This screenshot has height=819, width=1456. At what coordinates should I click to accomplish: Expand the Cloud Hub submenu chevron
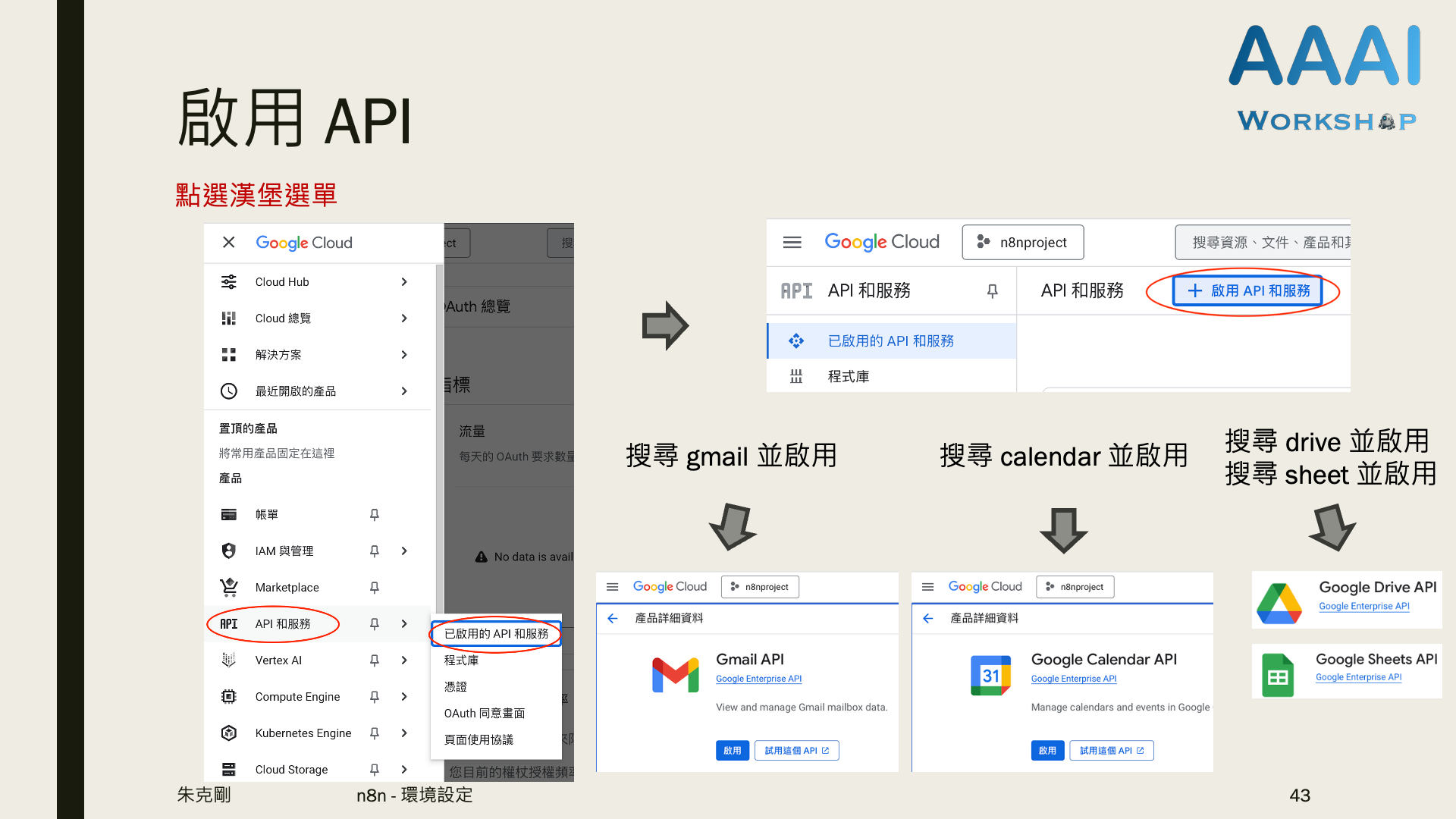pos(404,282)
